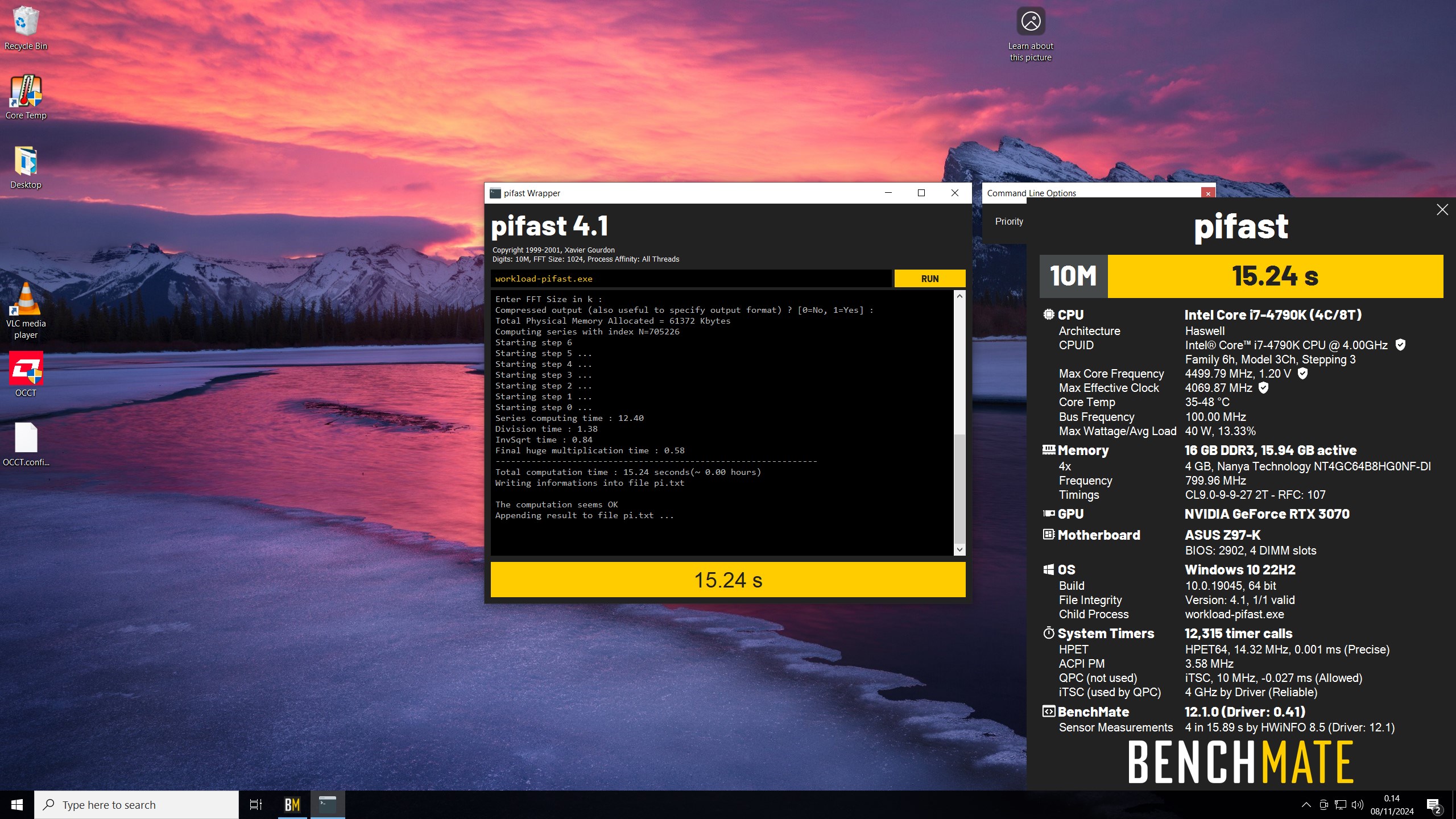Click The computation seems OK console line
This screenshot has width=1456, height=819.
click(x=556, y=504)
